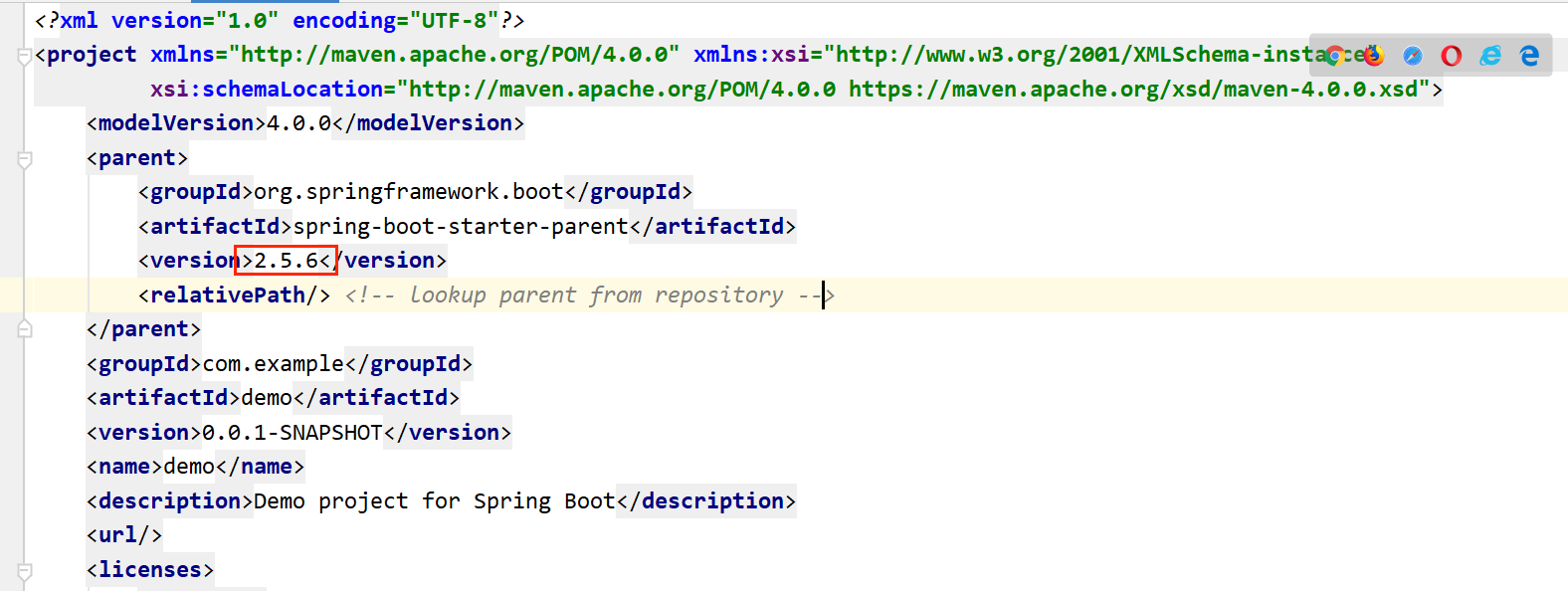
Task: Open the file in Edge browser
Action: (x=1529, y=56)
